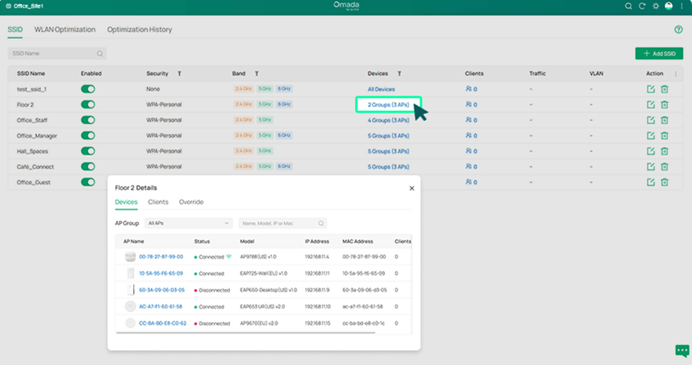Click the horizontal scrollbar in device table
Screen dimensions: 692x365
[246, 332]
